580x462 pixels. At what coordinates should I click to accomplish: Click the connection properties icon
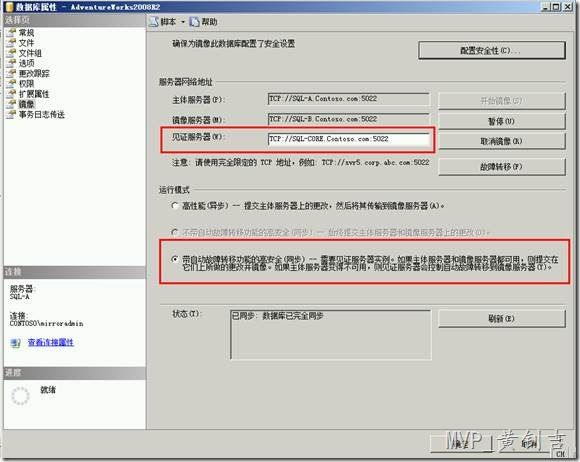pos(15,343)
